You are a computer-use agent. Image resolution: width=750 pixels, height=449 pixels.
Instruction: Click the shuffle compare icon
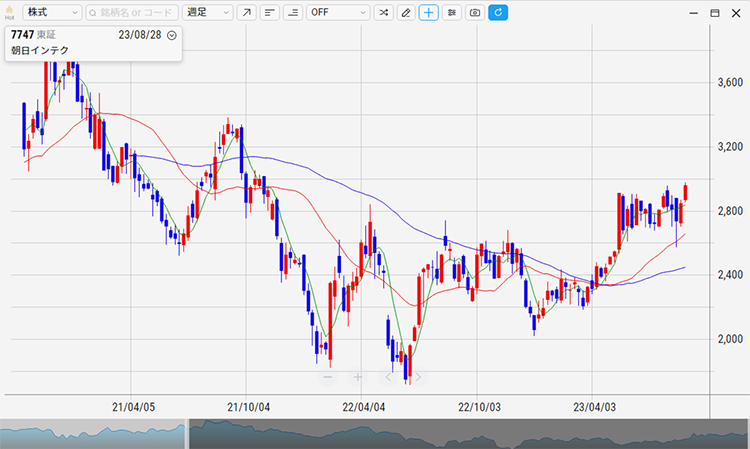pos(383,13)
